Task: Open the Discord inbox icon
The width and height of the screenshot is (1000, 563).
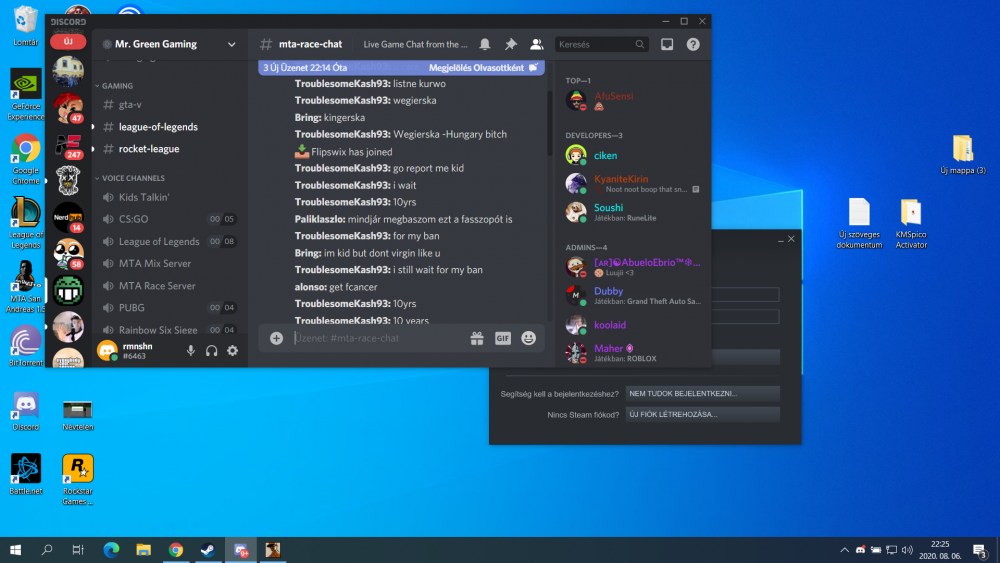Action: pos(667,44)
